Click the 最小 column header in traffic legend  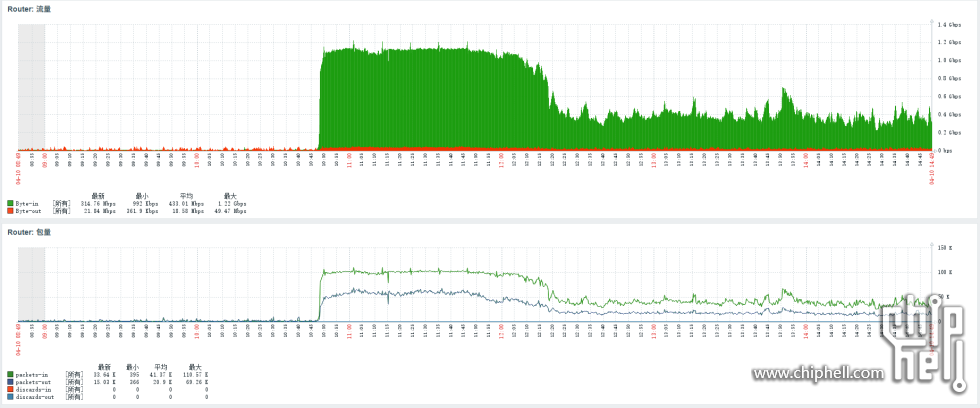pyautogui.click(x=142, y=196)
